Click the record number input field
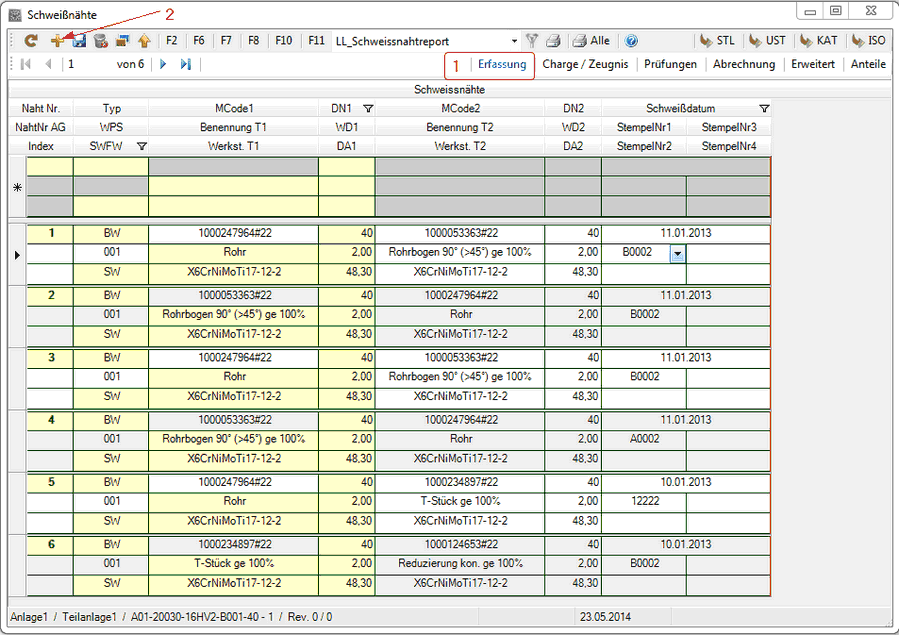The width and height of the screenshot is (899, 635). [x=88, y=64]
